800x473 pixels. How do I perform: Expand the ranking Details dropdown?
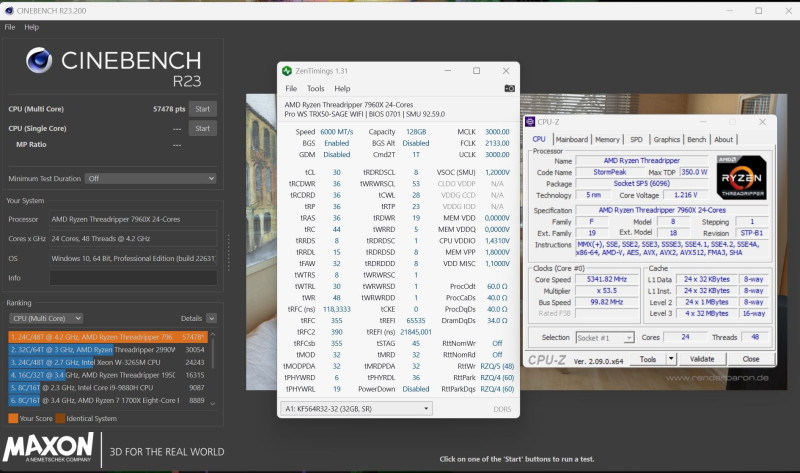pyautogui.click(x=211, y=318)
